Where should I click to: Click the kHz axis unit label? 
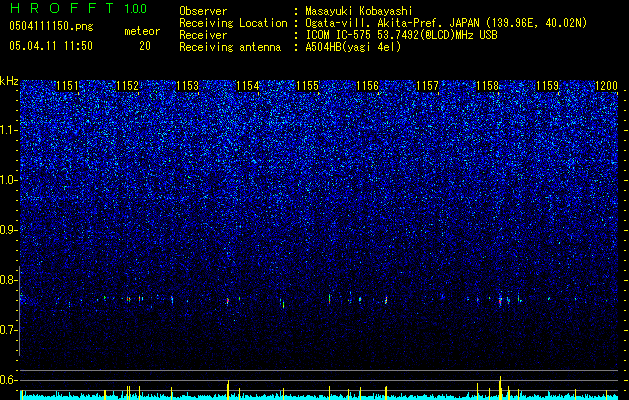9,81
